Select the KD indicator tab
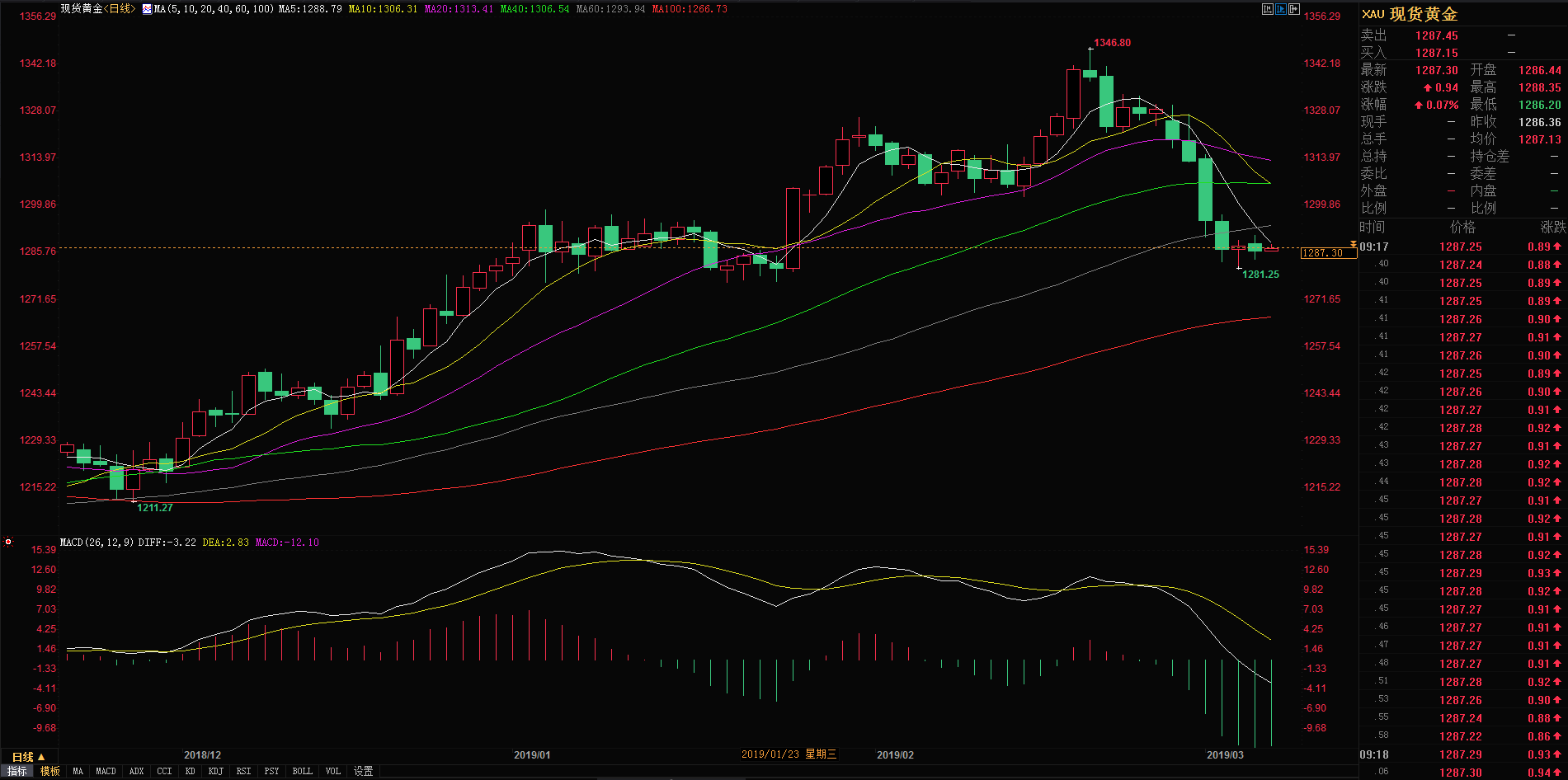 (191, 772)
